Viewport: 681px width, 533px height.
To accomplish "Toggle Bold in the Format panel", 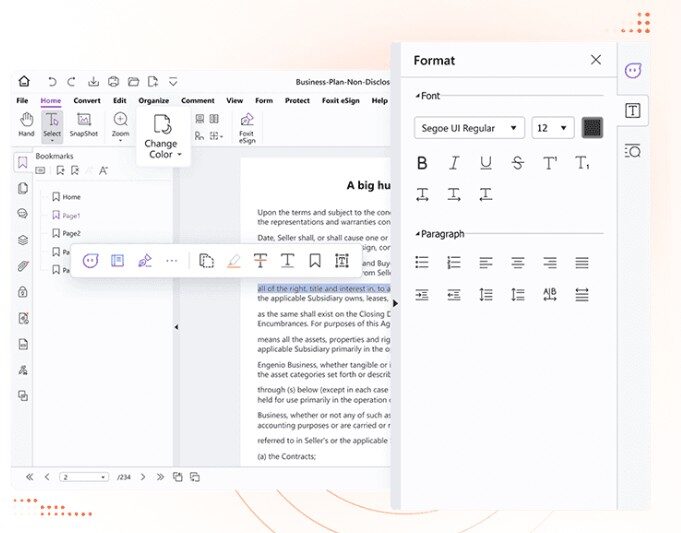I will pyautogui.click(x=422, y=163).
